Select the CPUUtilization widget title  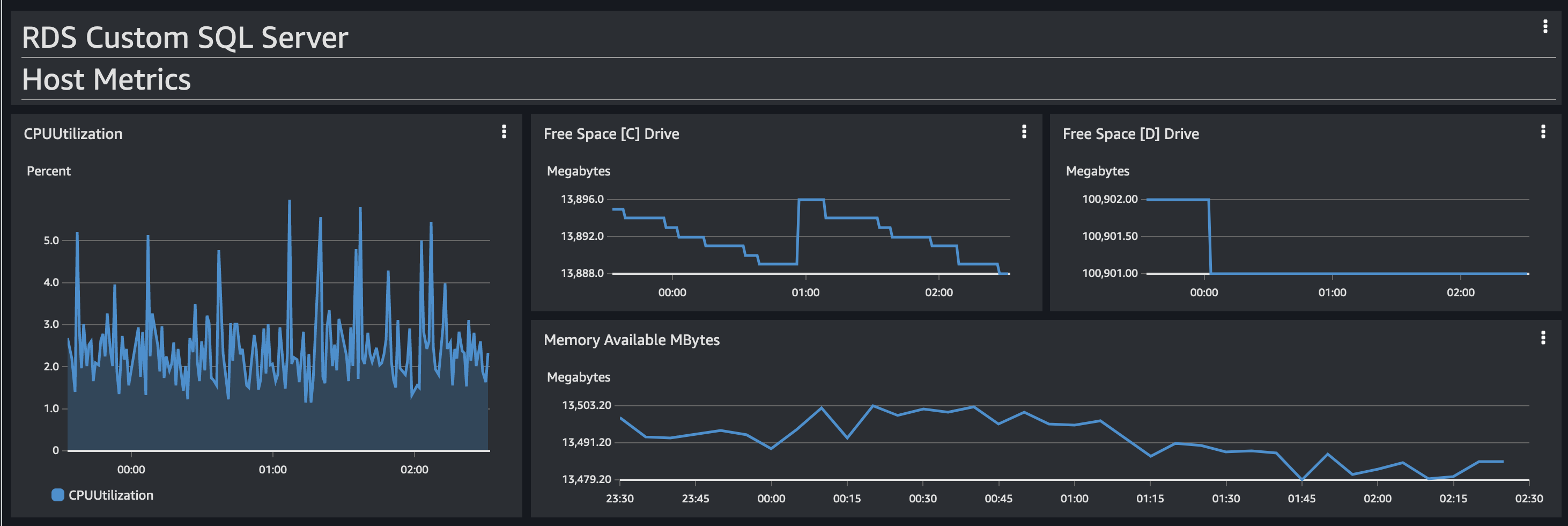[73, 134]
